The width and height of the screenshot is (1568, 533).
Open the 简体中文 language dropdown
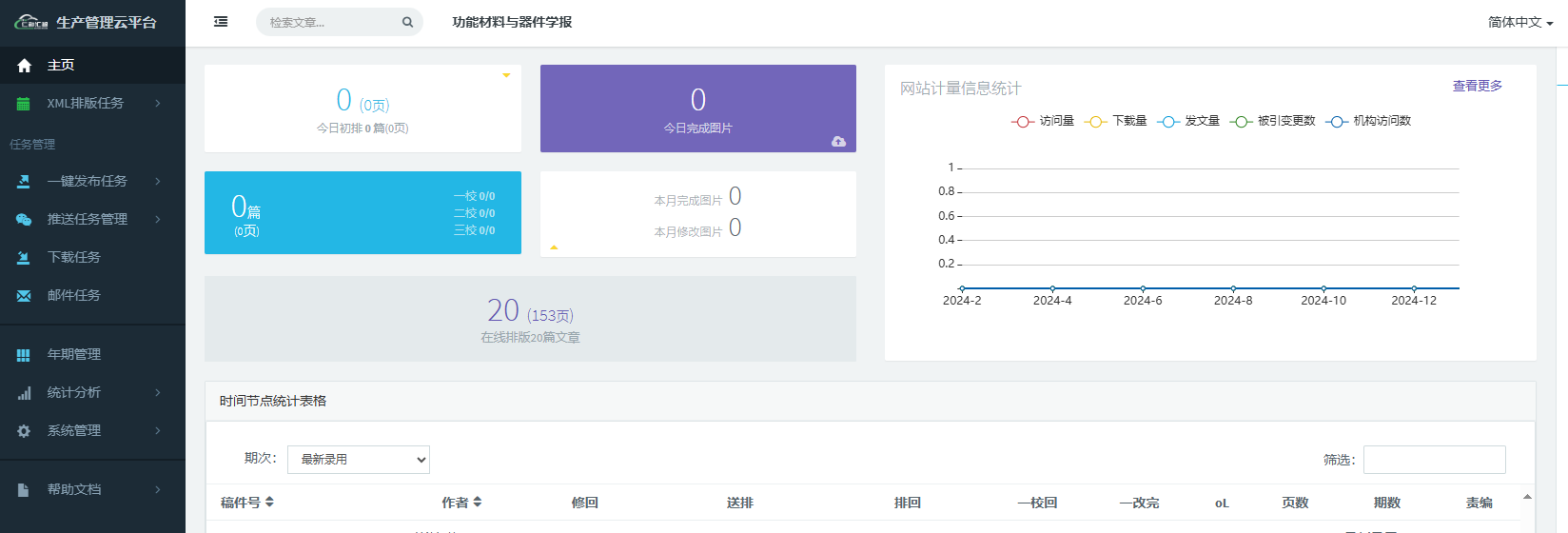click(1519, 22)
